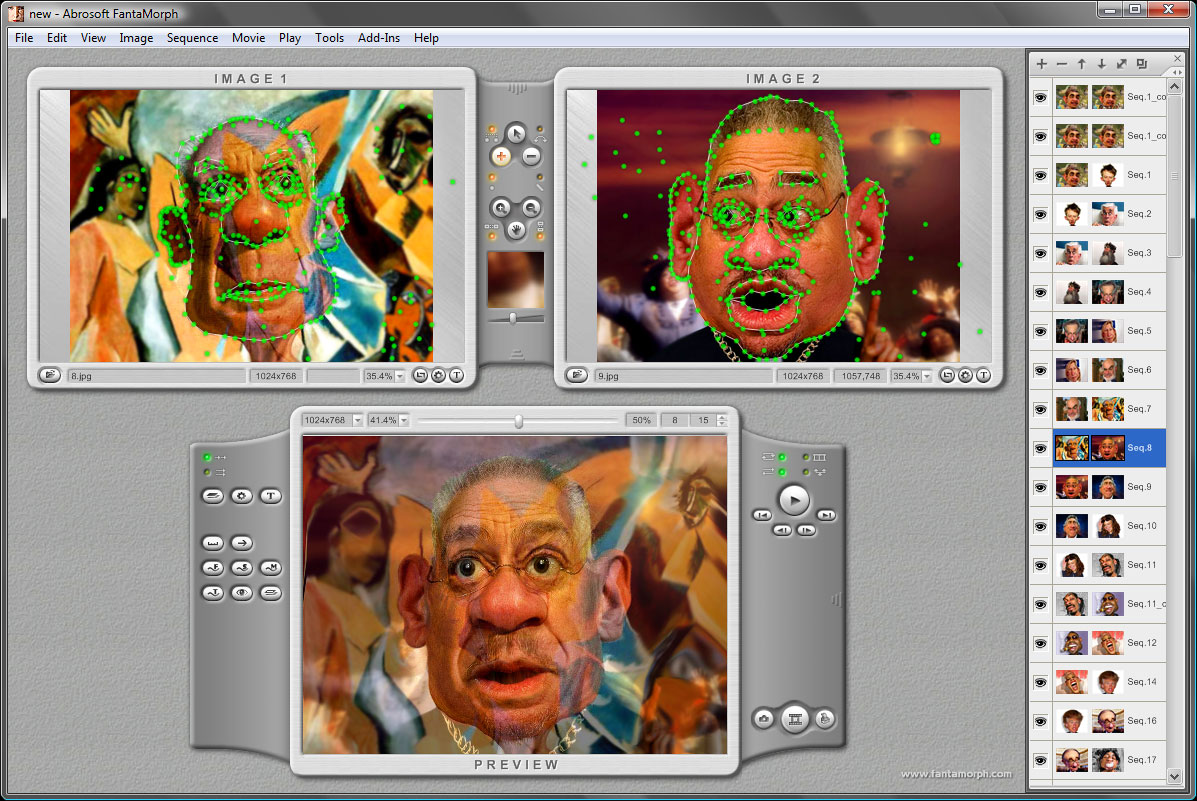
Task: Jump to first frame of preview
Action: pyautogui.click(x=763, y=515)
